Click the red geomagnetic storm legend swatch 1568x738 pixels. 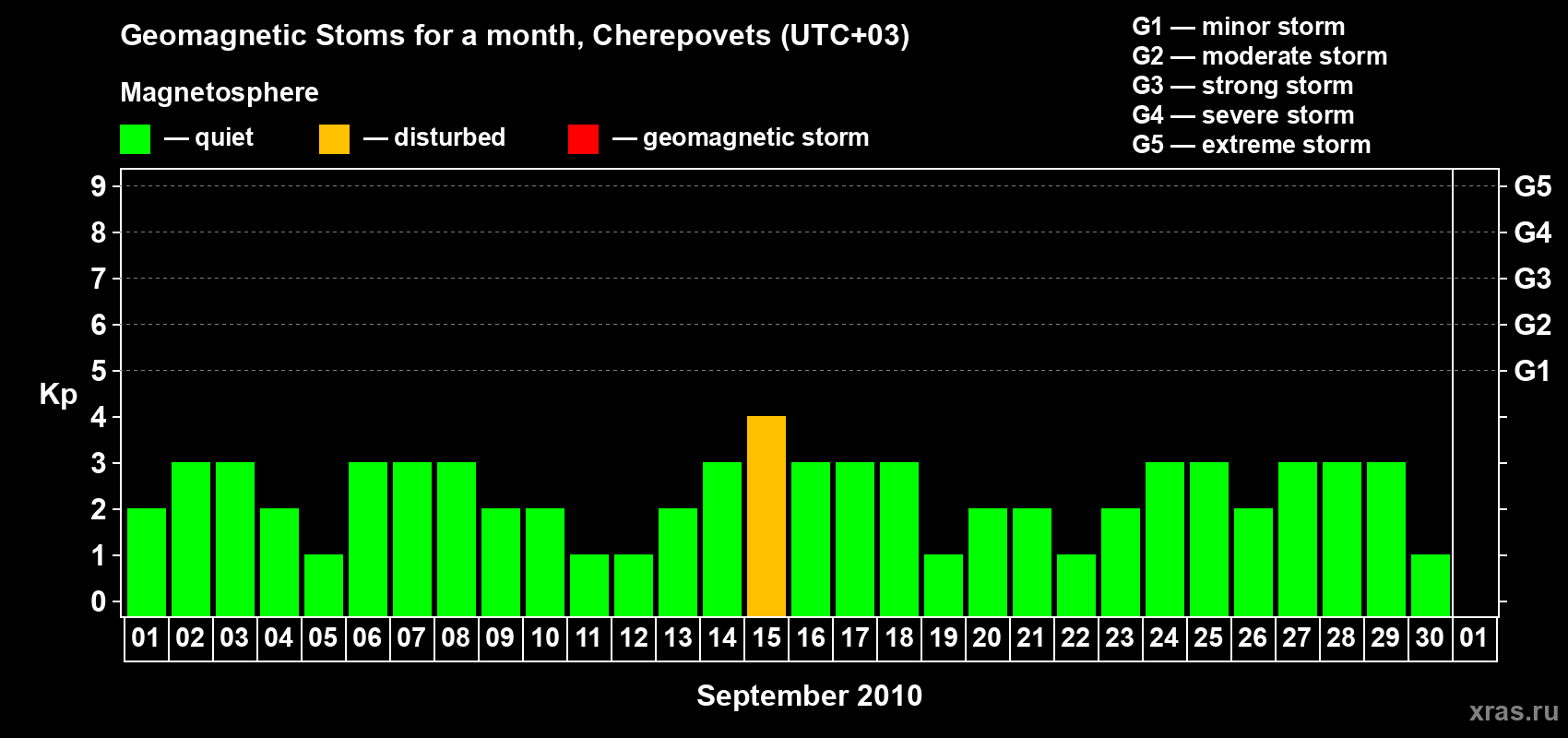[x=583, y=139]
